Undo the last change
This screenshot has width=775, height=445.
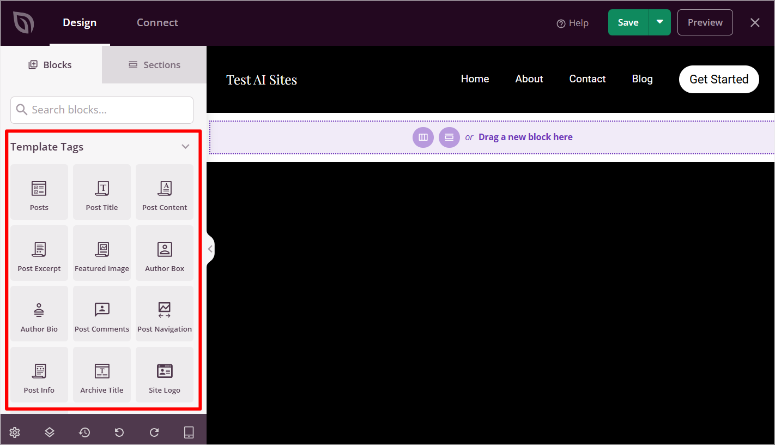[119, 432]
